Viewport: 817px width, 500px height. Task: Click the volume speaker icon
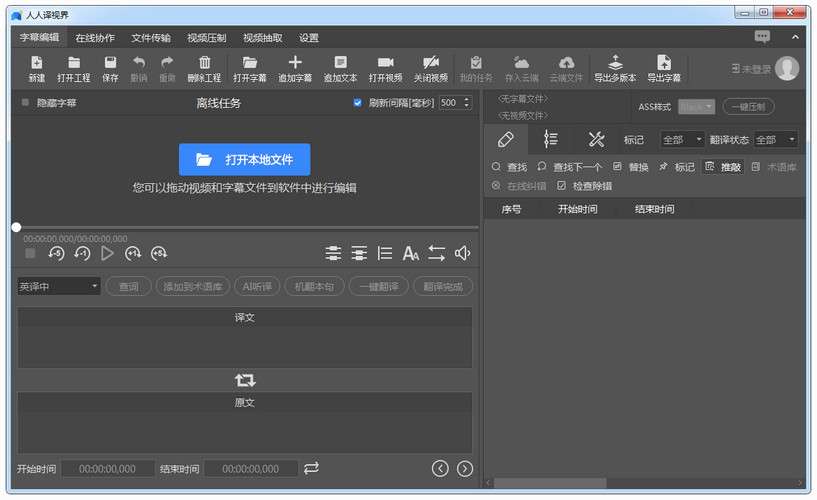pyautogui.click(x=462, y=254)
